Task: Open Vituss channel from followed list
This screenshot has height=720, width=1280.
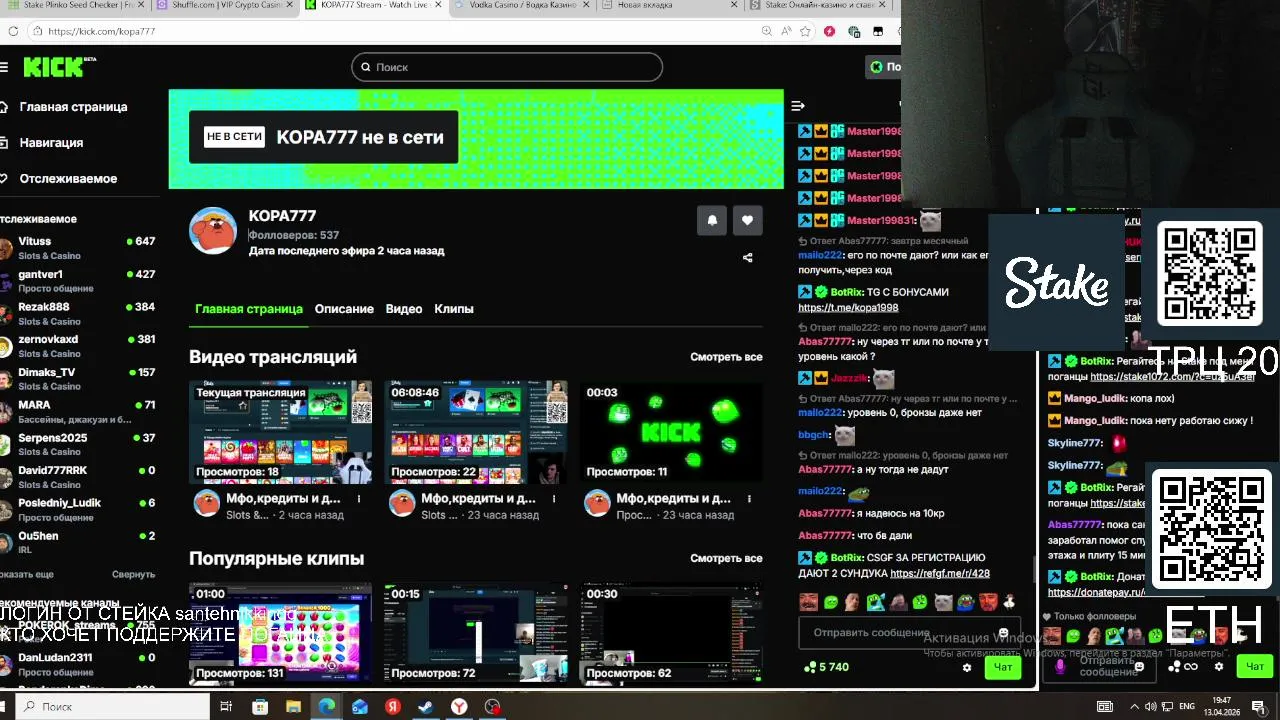Action: (78, 248)
